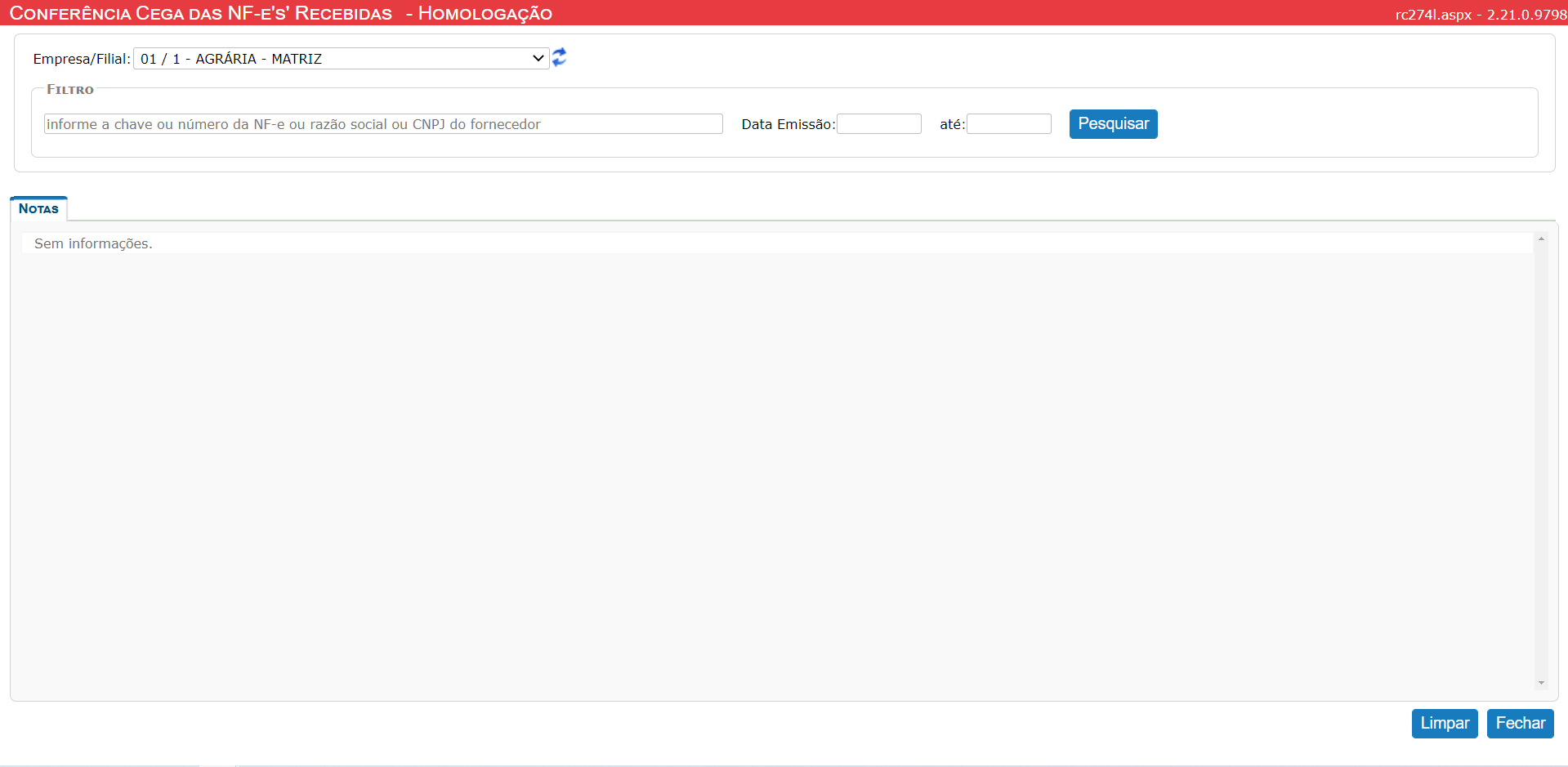Click the 'rc274l.aspx - 2.21.0.9798' version text

click(1481, 15)
